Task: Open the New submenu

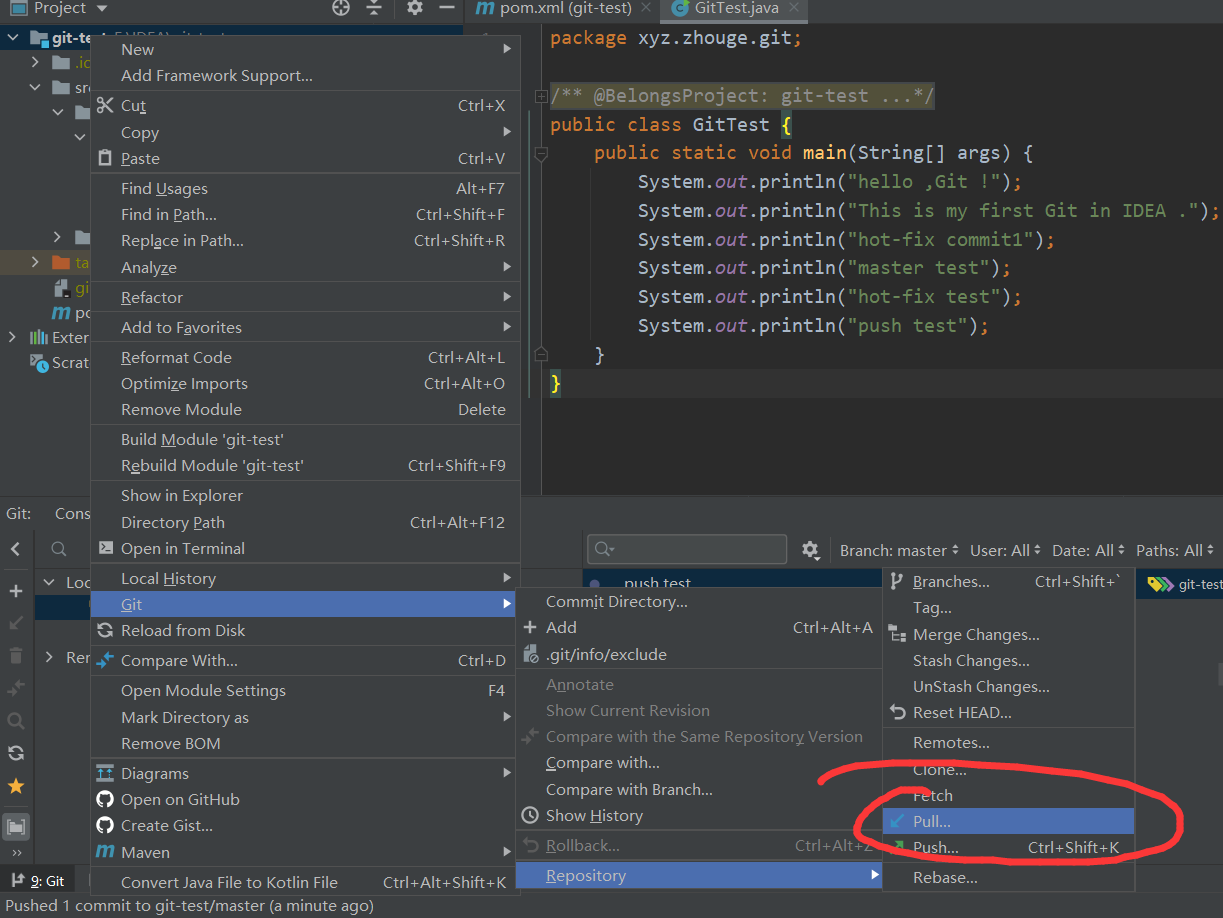Action: [305, 49]
